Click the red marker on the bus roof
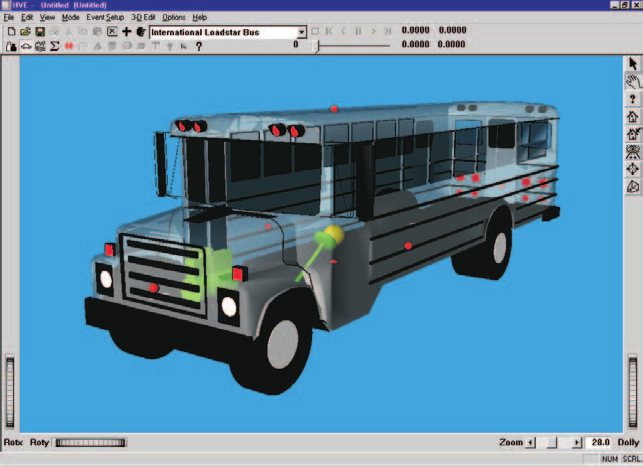643x467 pixels. [x=334, y=109]
